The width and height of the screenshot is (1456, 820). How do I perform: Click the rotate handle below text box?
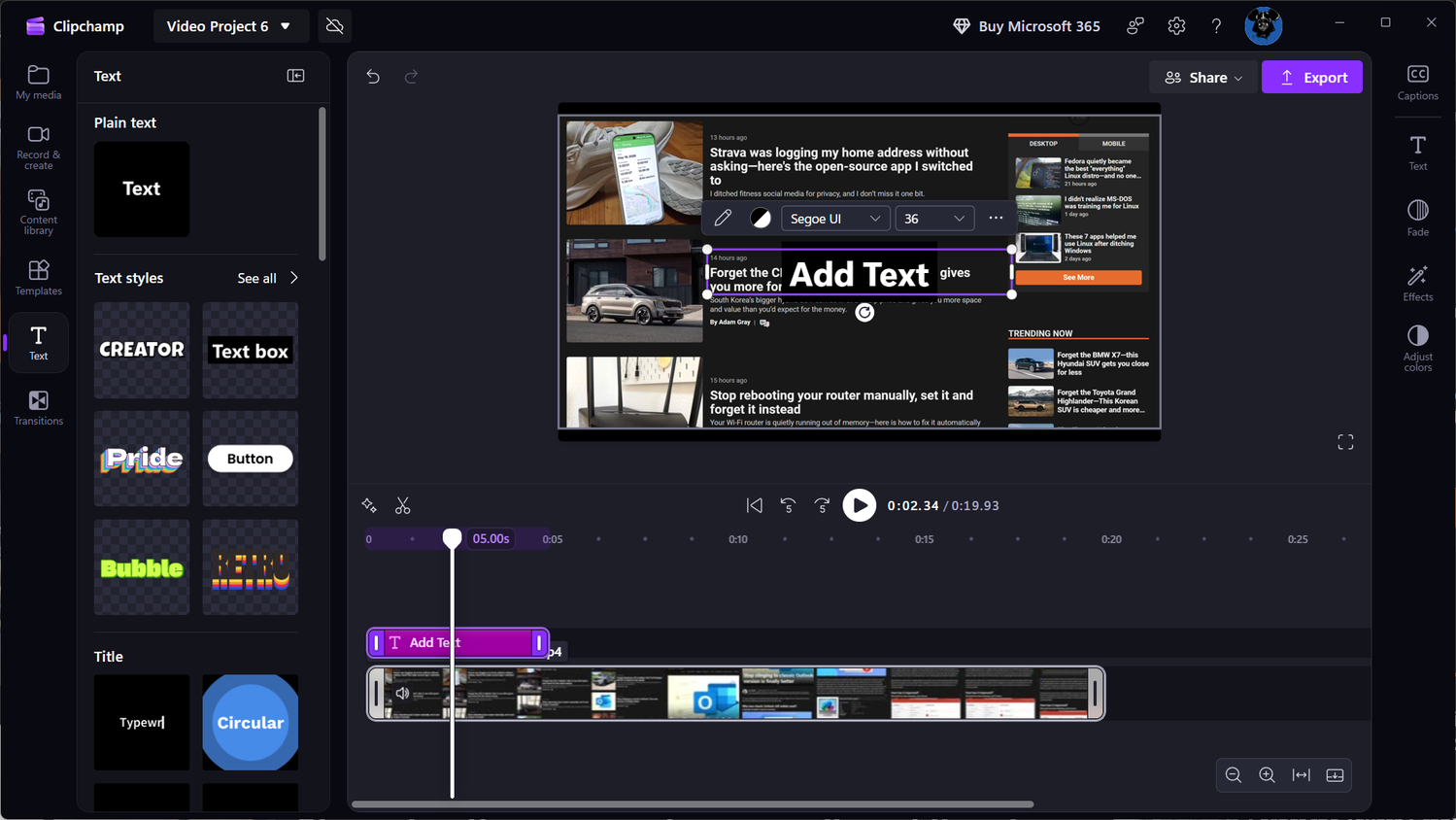864,313
